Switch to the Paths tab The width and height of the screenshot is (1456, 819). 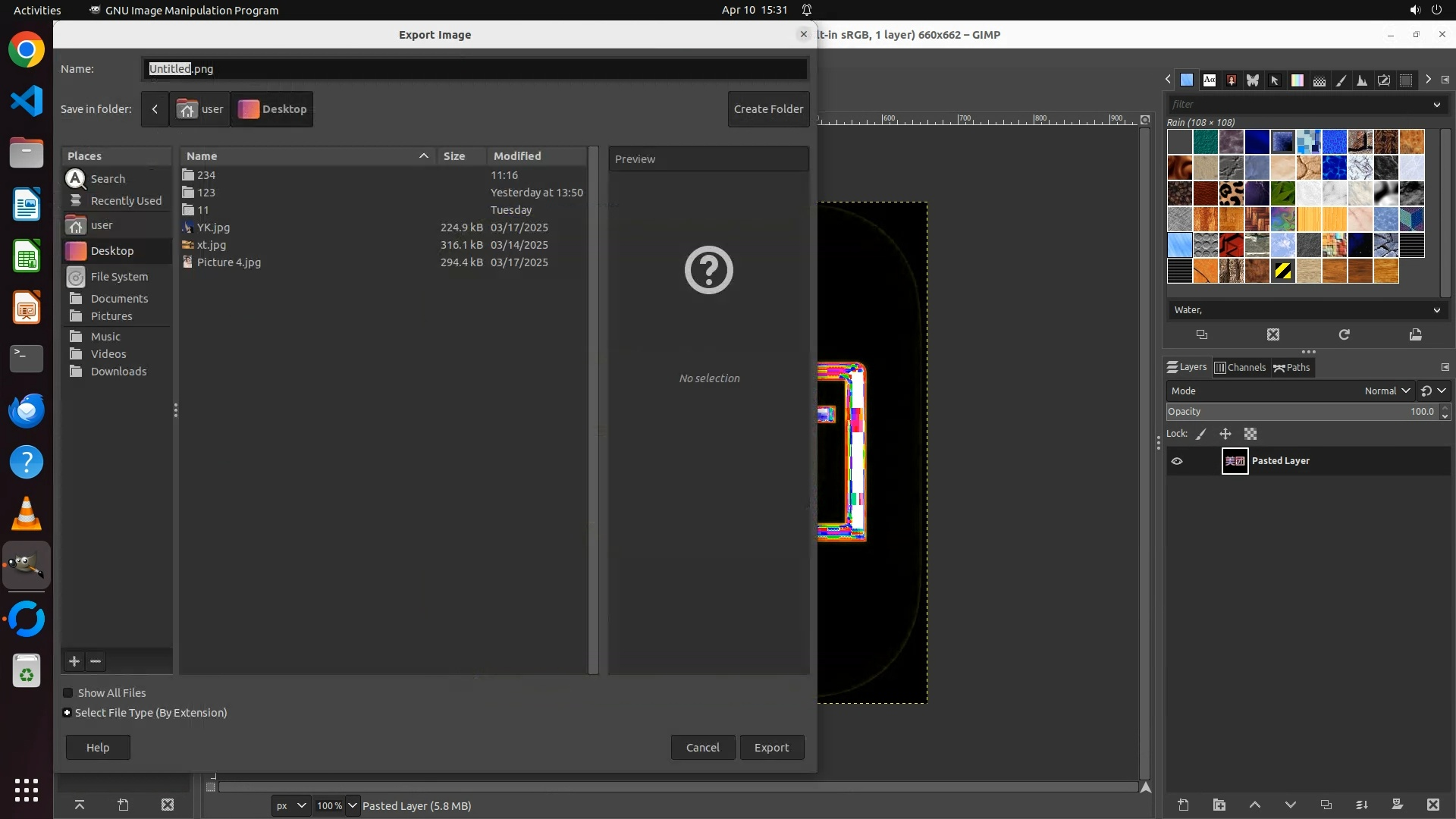[1291, 367]
